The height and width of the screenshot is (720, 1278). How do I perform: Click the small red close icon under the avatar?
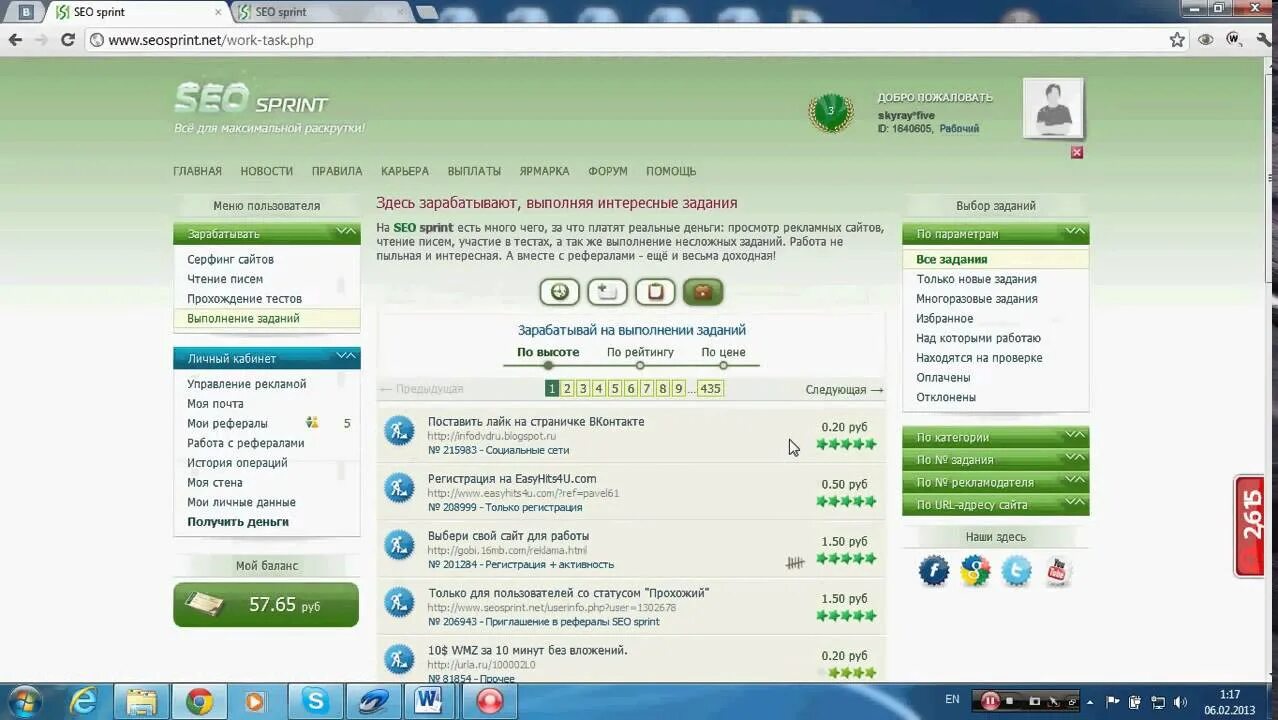point(1077,152)
